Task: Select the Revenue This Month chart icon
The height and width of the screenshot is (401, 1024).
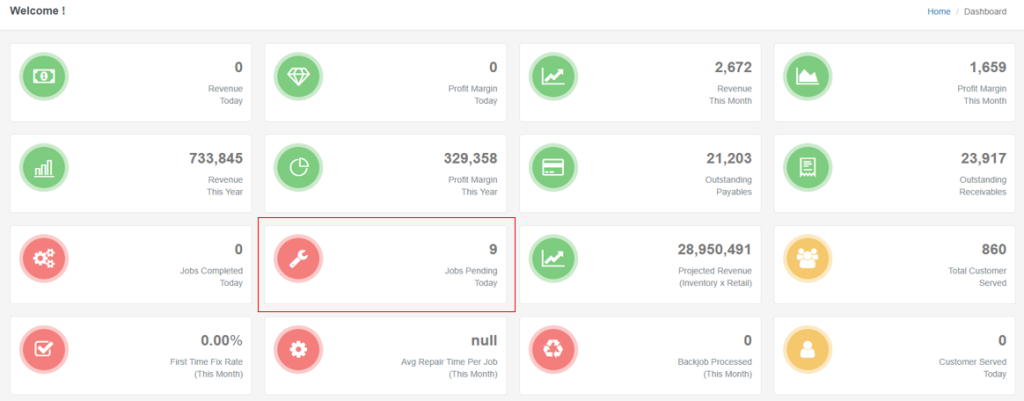Action: [553, 76]
